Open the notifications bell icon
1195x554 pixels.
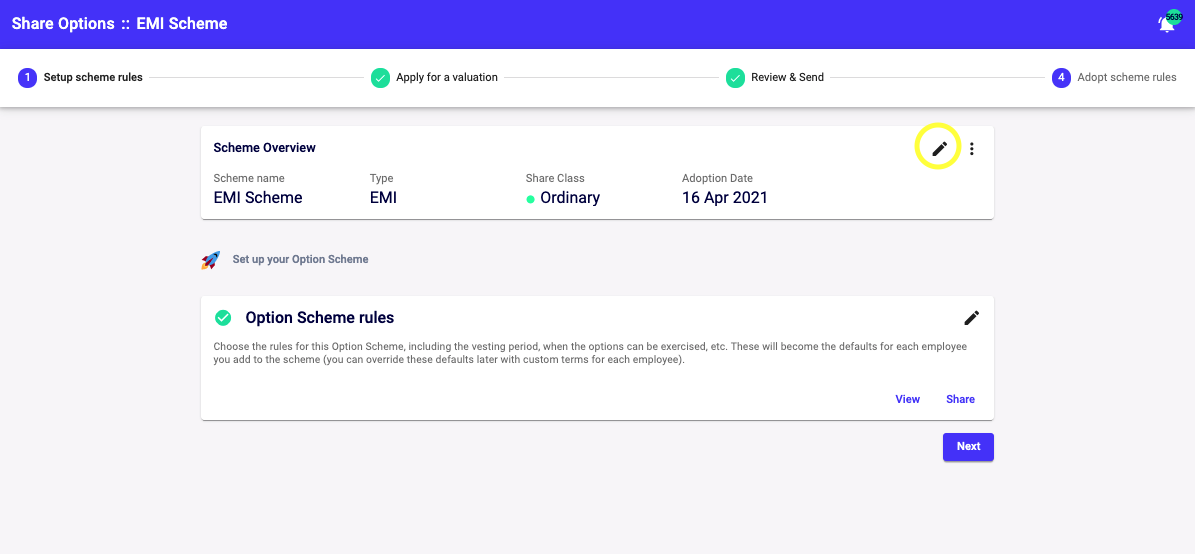coord(1167,24)
